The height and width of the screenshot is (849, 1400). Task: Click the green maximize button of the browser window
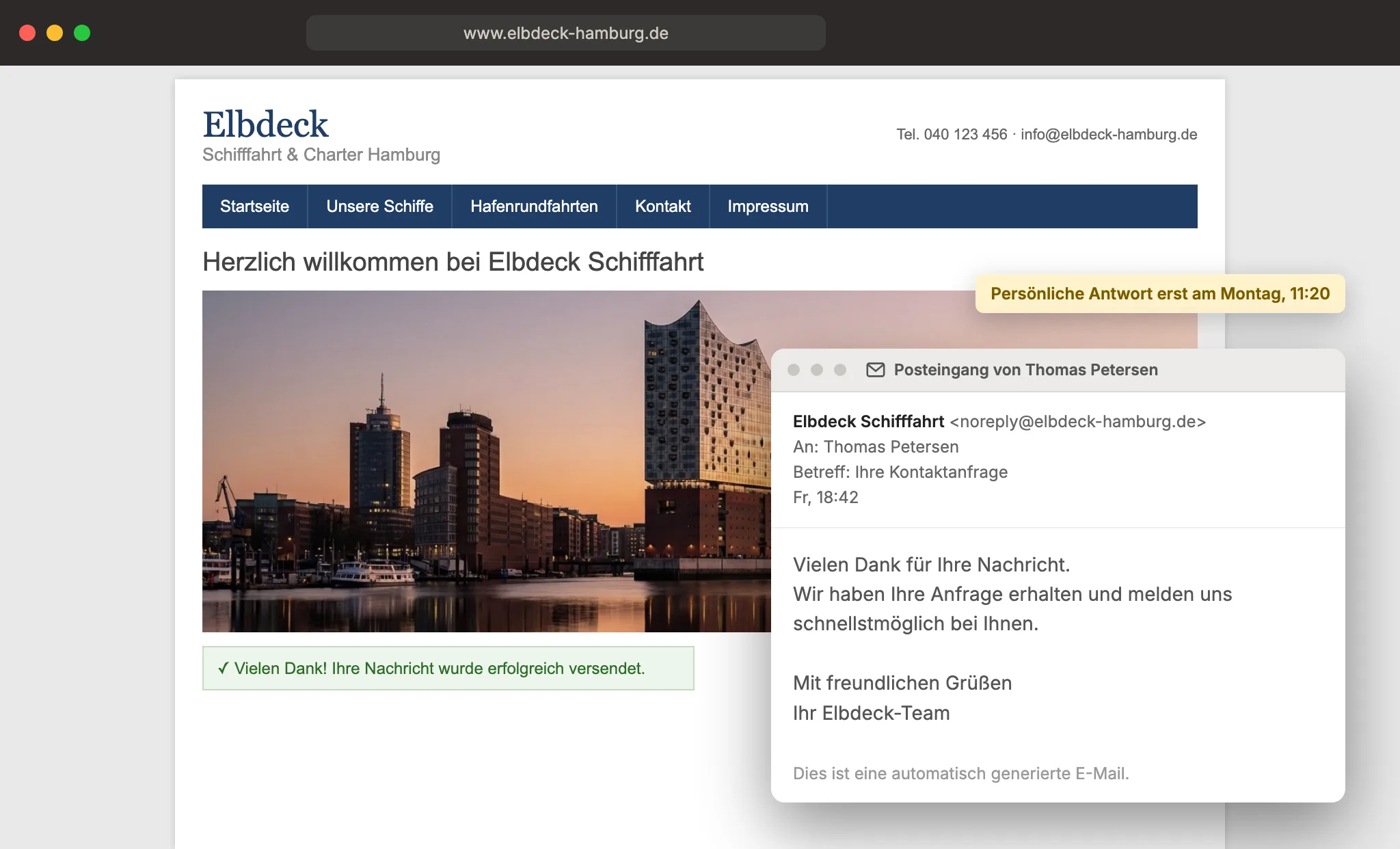click(x=82, y=33)
